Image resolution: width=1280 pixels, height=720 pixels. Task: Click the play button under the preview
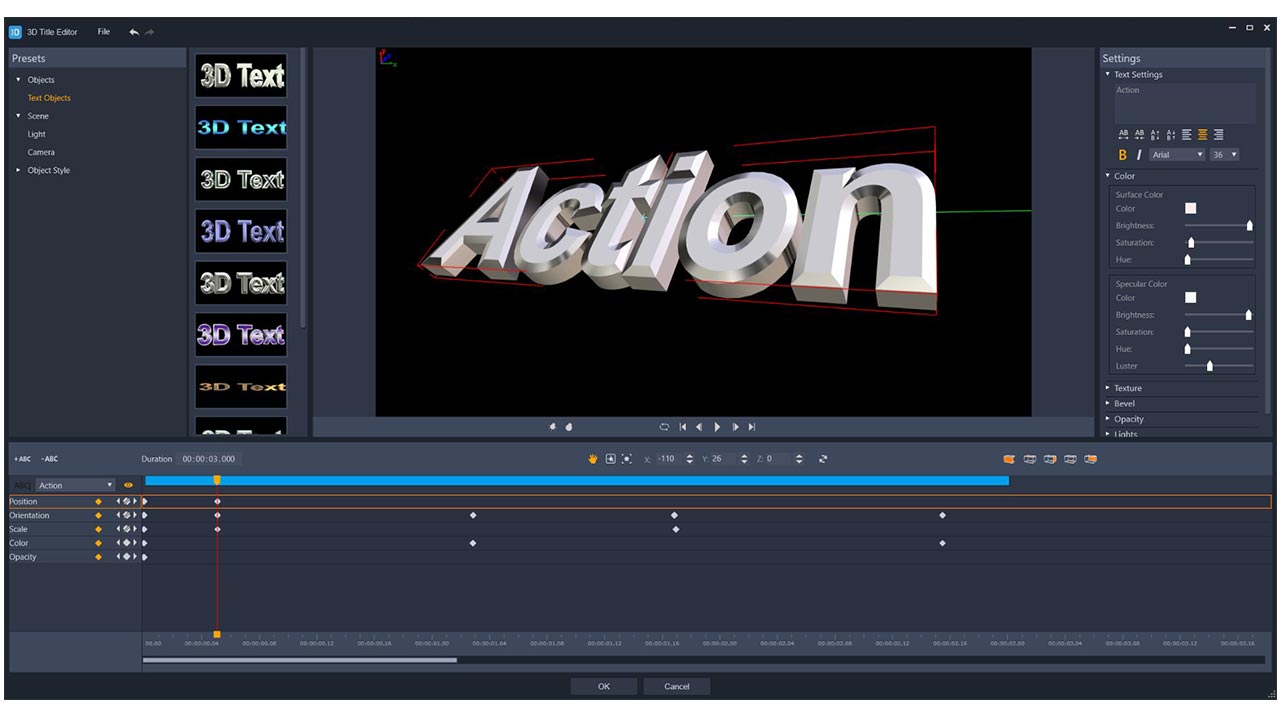717,426
